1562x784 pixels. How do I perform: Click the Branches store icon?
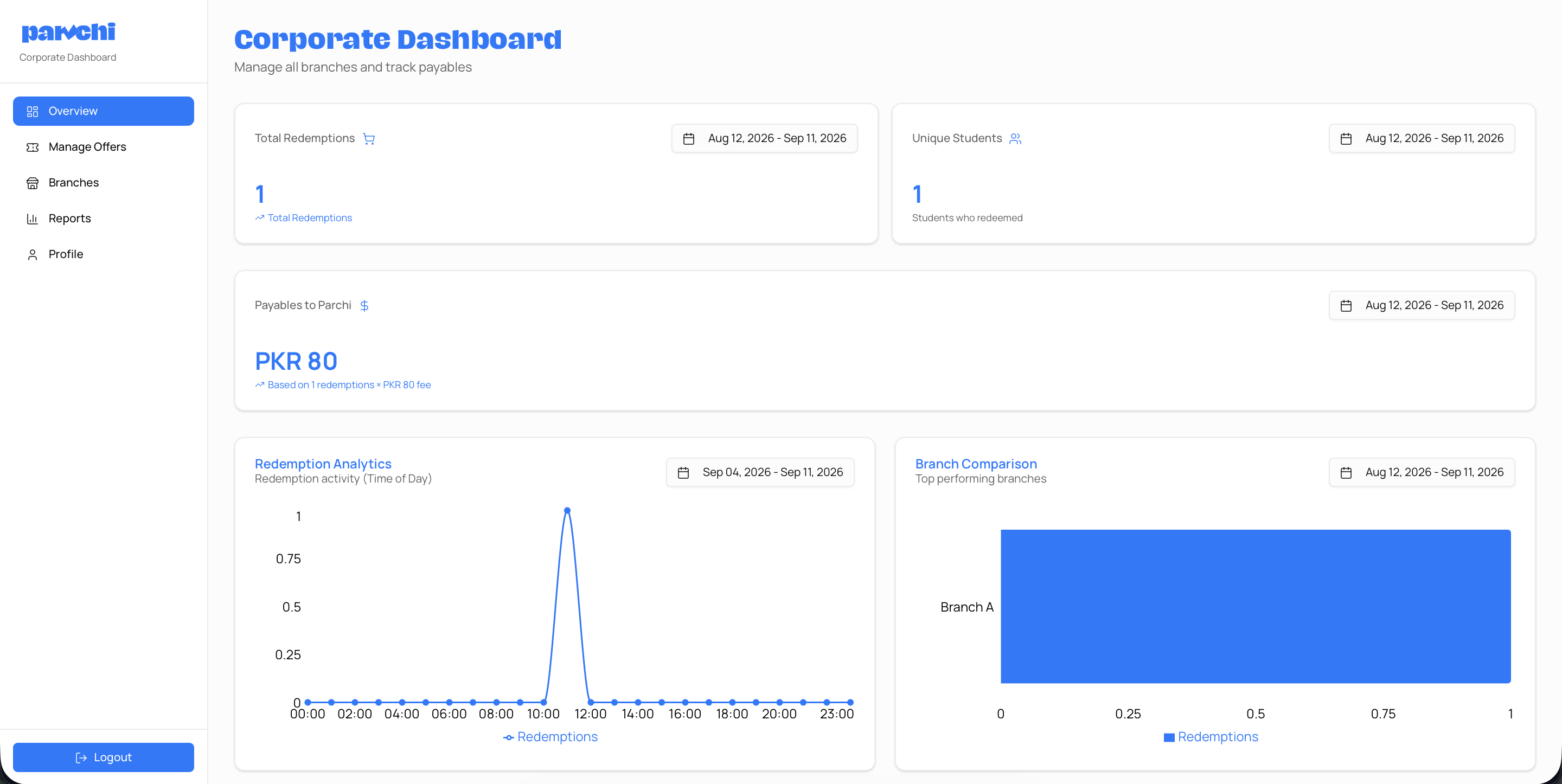33,183
